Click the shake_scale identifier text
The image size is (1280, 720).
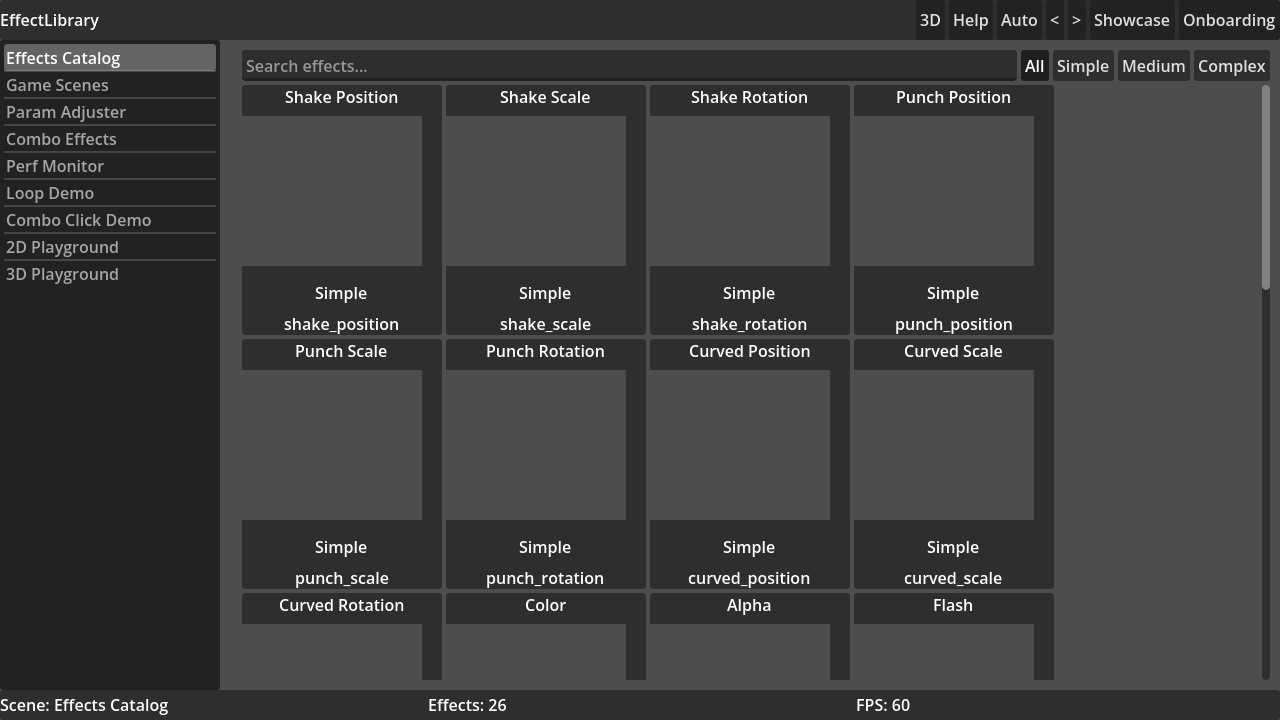pyautogui.click(x=545, y=324)
